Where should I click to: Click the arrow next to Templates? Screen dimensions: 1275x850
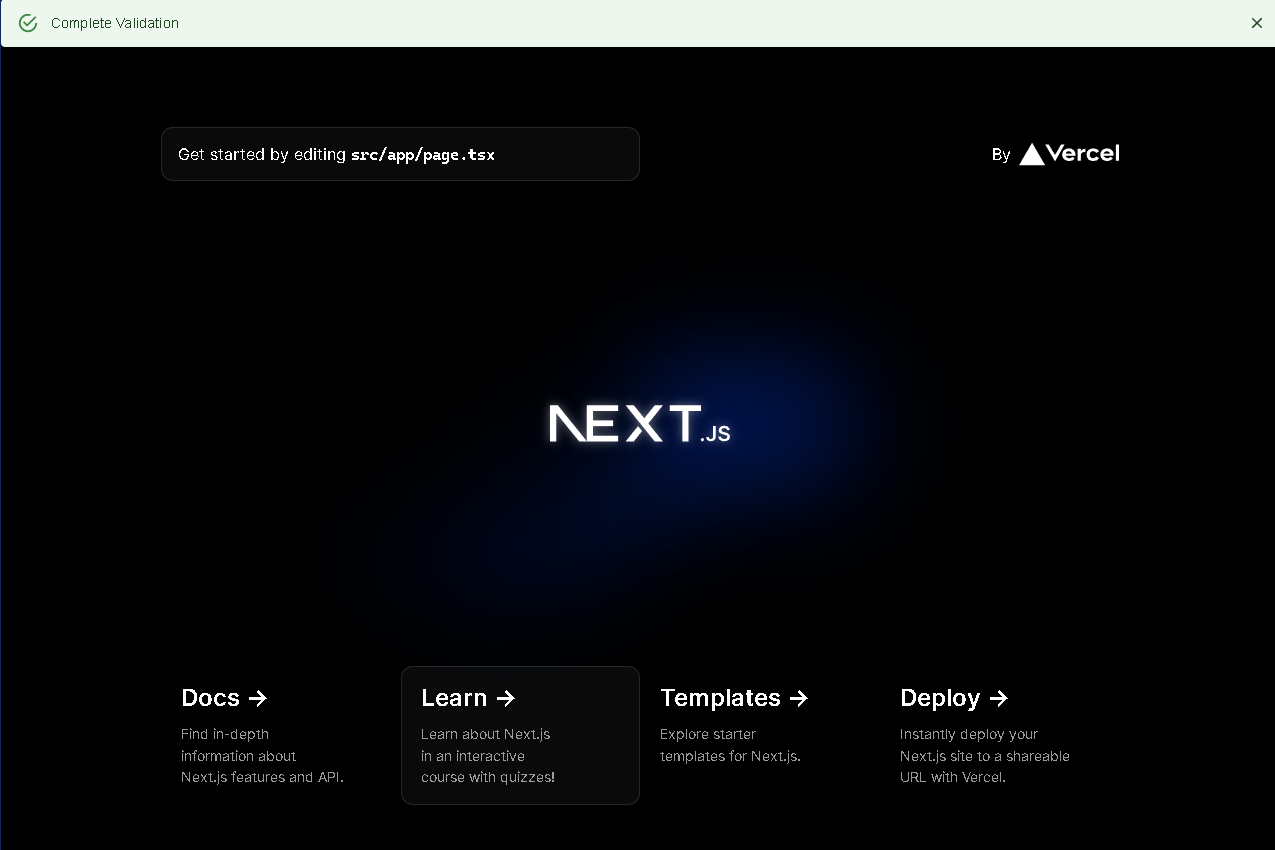click(798, 698)
